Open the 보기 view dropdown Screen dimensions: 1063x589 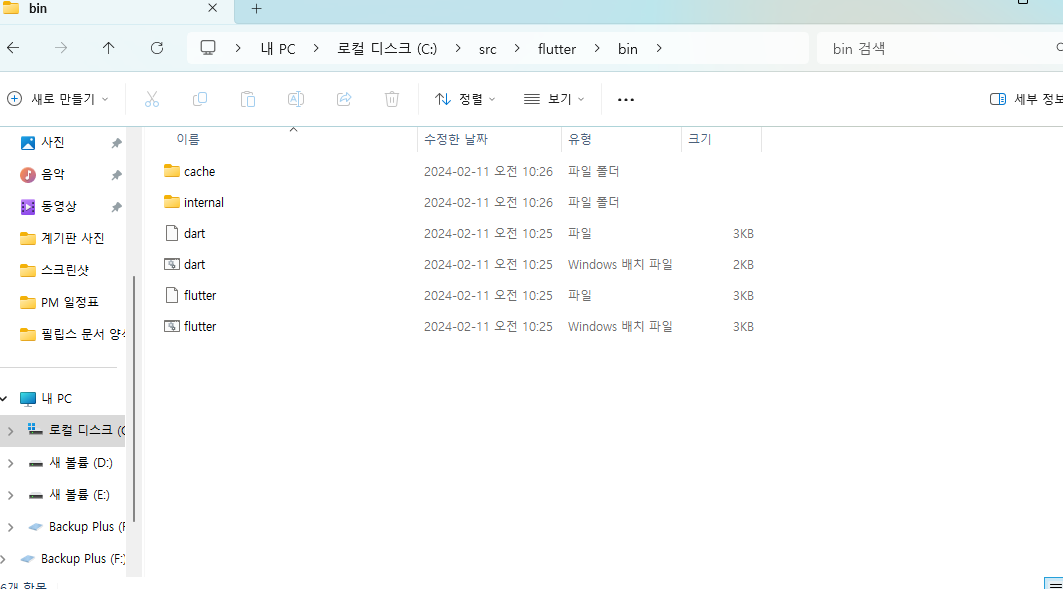554,100
